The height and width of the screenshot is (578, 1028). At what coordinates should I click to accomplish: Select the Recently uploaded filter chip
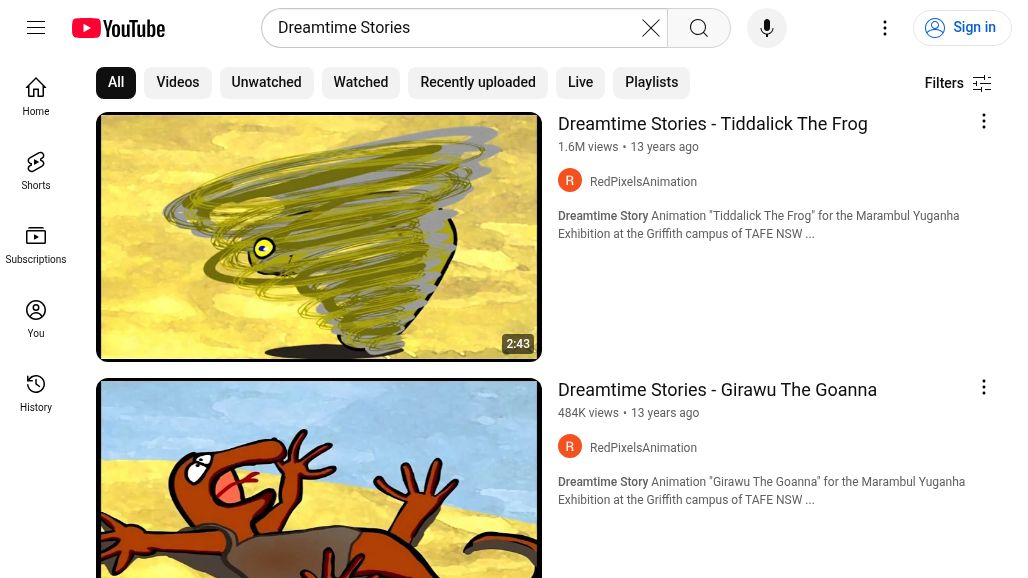point(477,83)
